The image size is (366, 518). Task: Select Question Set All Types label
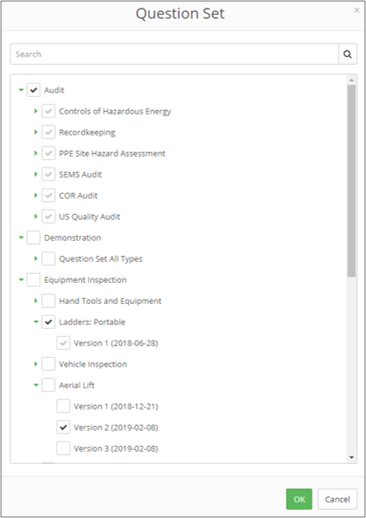coord(101,259)
